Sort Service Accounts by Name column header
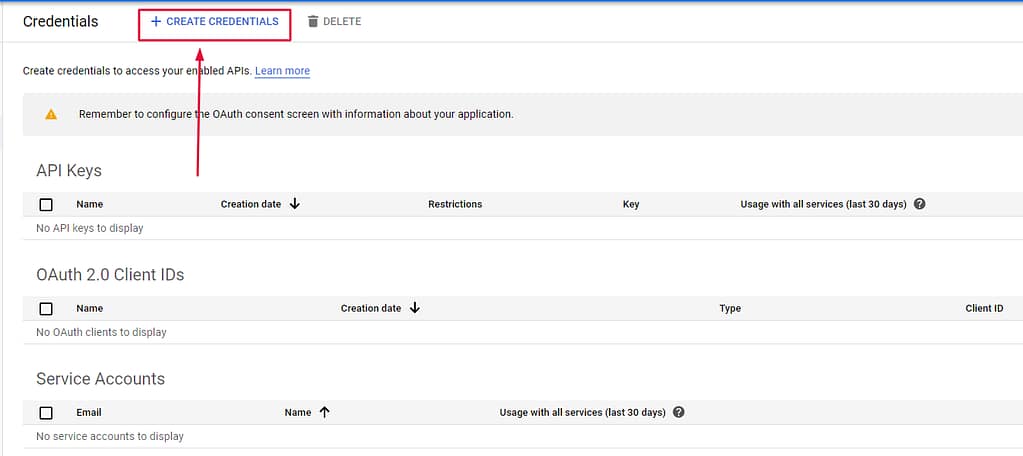 [298, 412]
